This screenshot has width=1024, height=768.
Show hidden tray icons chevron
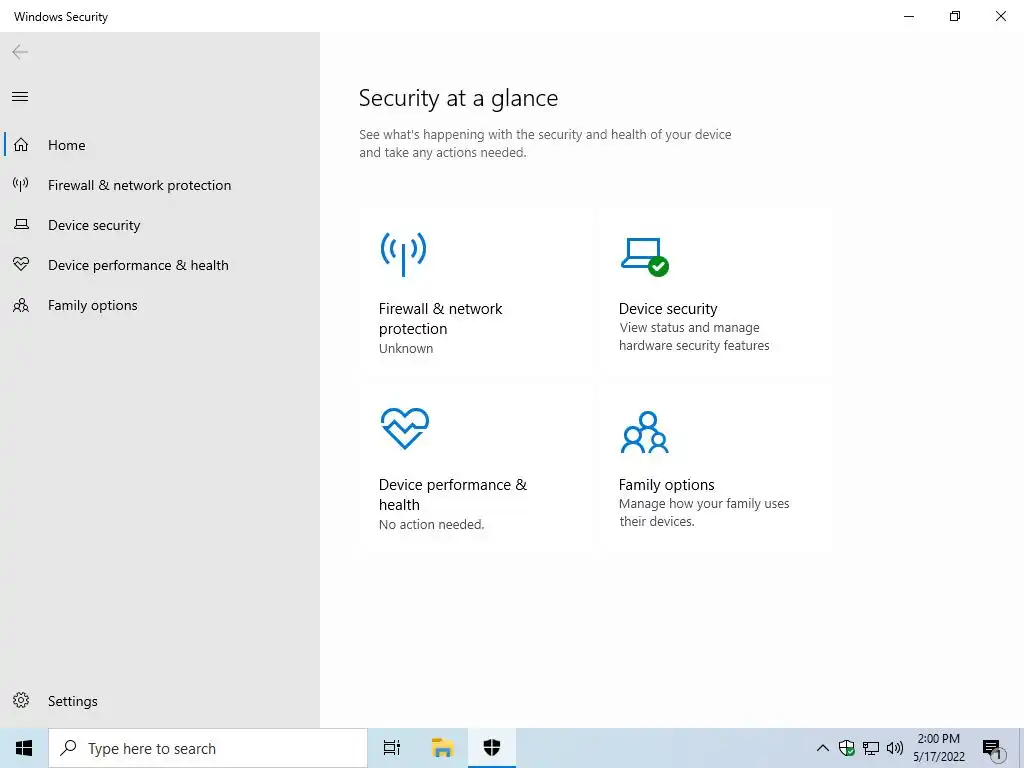823,748
